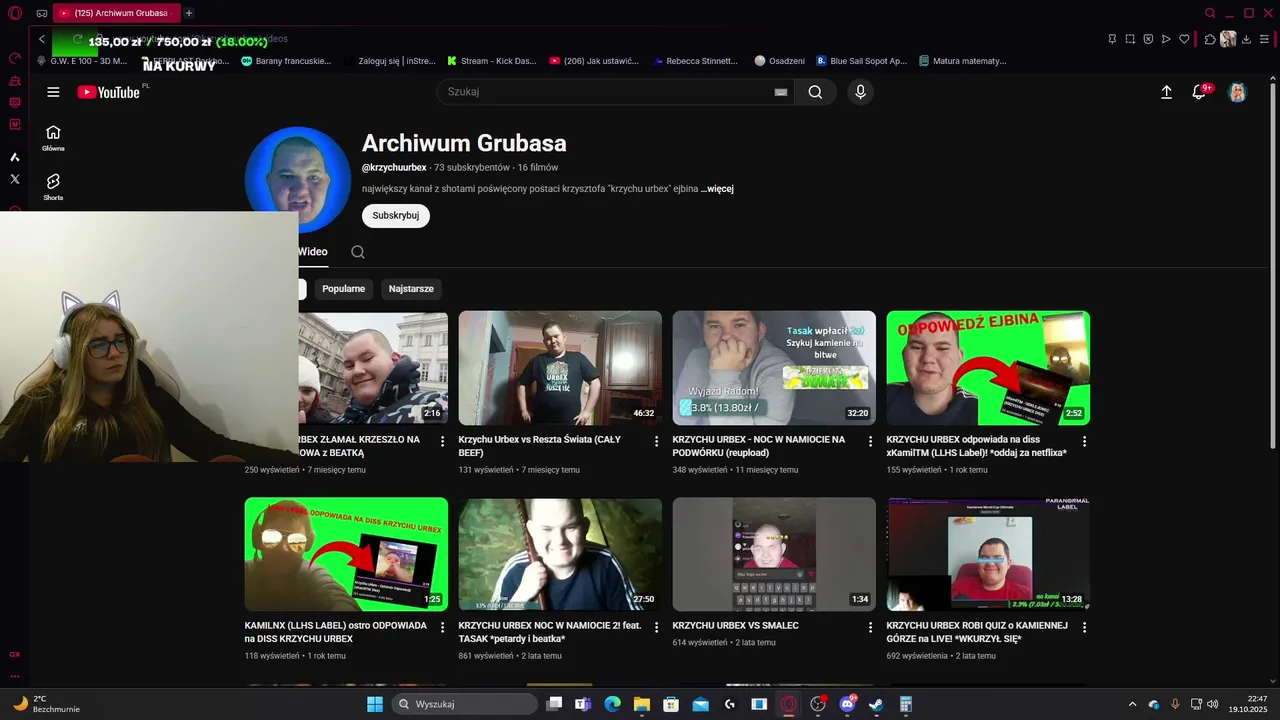
Task: Subscribe with the Subskrybuj button
Action: tap(396, 216)
